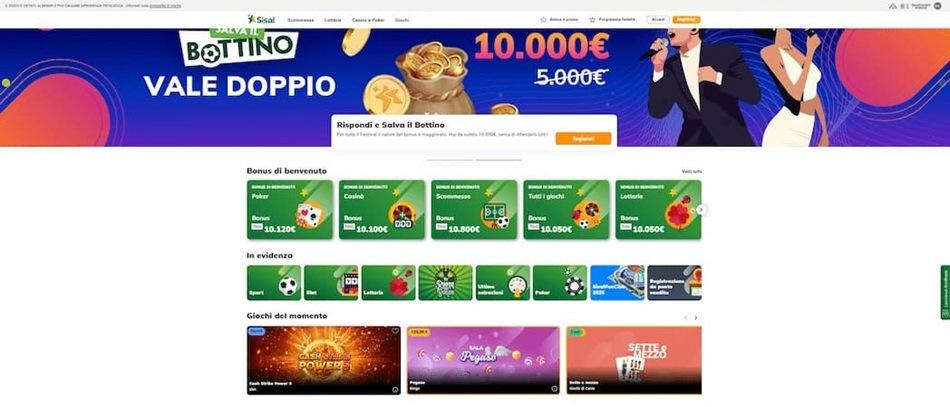Open green feedback tab on right edge
950x407 pixels.
[x=945, y=292]
